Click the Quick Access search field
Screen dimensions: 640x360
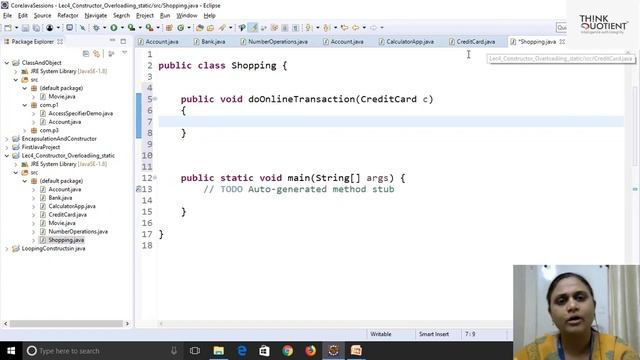click(x=562, y=27)
